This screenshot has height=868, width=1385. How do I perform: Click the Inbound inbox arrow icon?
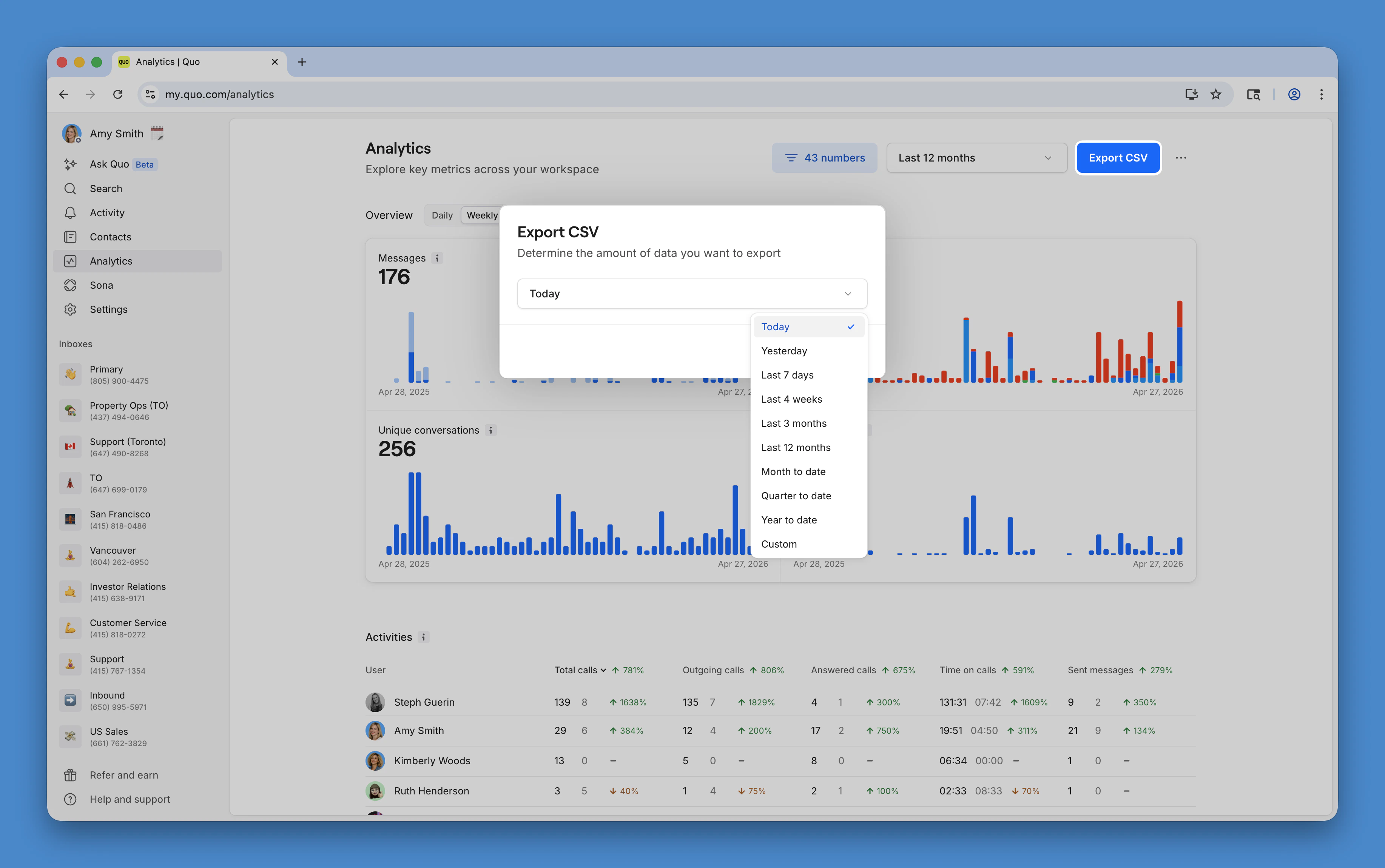(x=70, y=700)
